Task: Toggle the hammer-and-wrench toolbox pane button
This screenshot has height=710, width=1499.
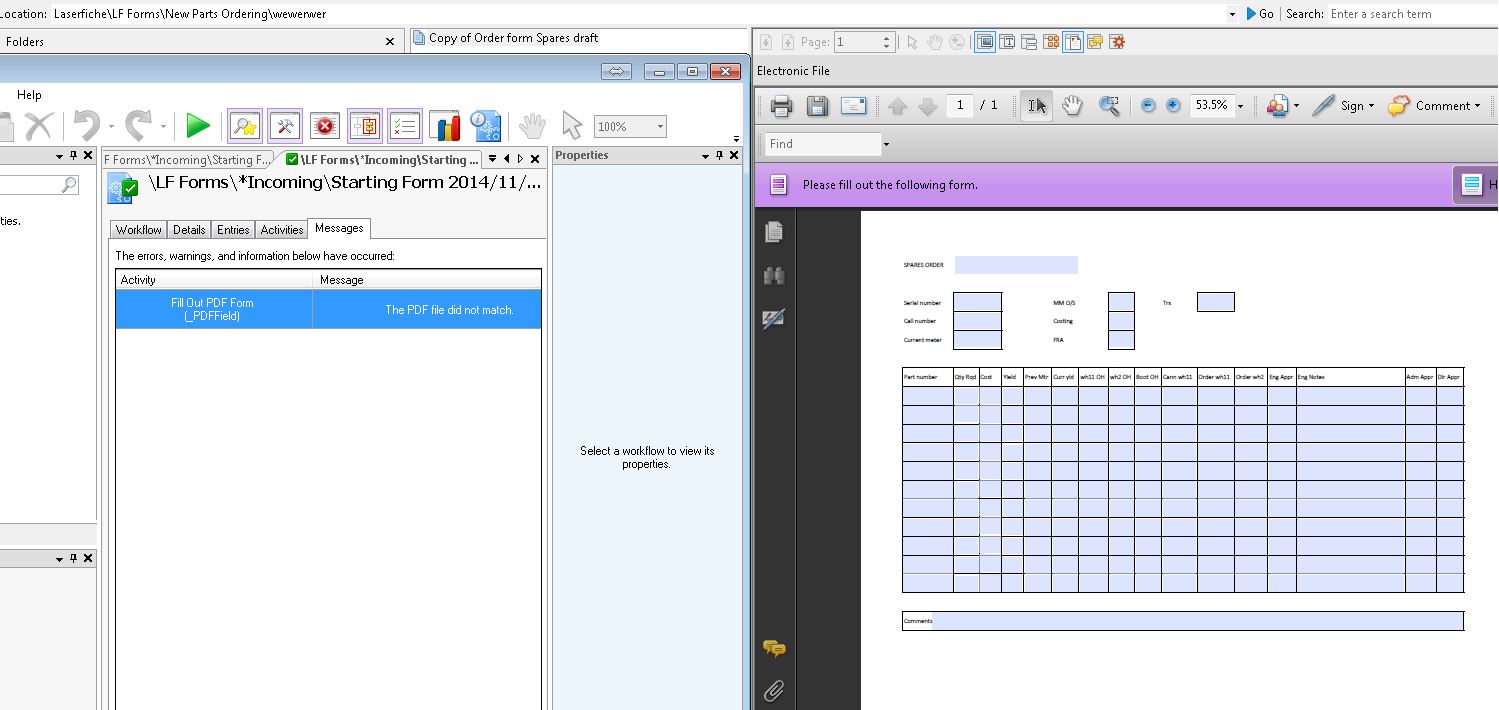Action: point(285,126)
